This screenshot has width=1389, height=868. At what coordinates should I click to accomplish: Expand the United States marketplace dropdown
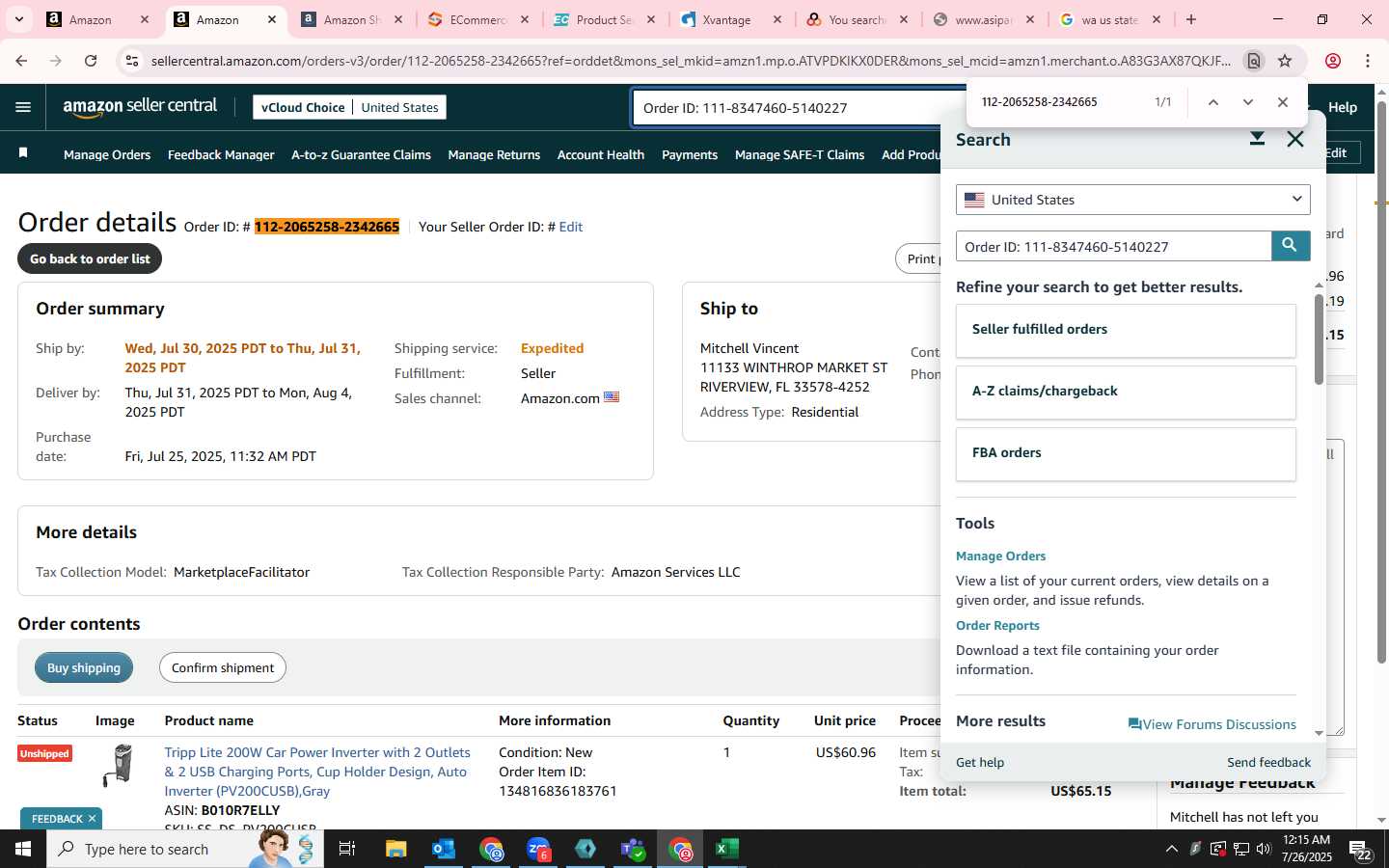[x=1132, y=200]
